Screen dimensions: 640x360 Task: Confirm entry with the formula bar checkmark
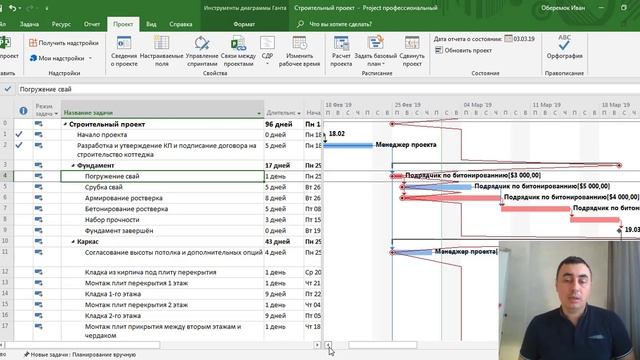[x=7, y=89]
